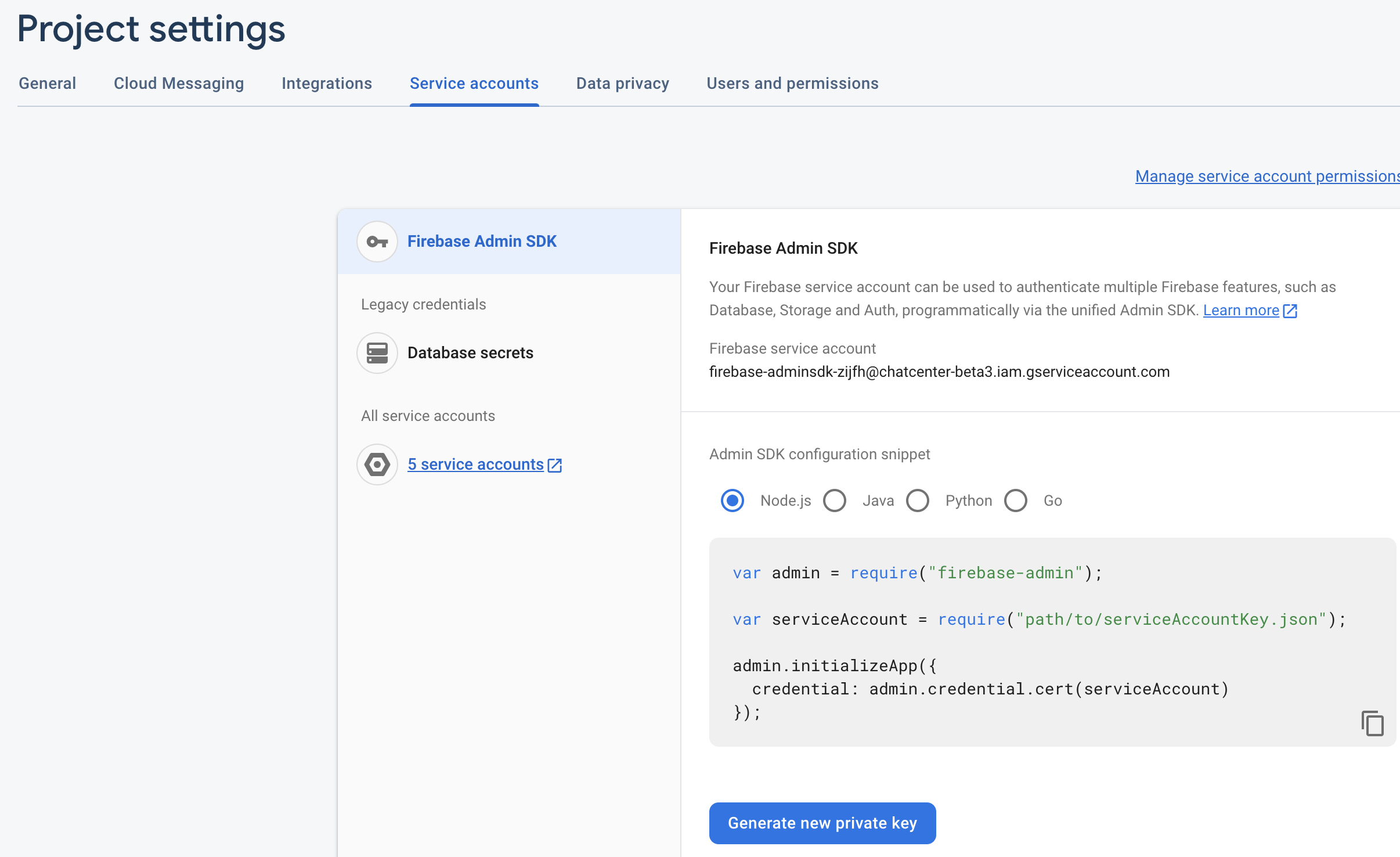This screenshot has width=1400, height=857.
Task: Switch to the General tab
Action: pyautogui.click(x=48, y=84)
